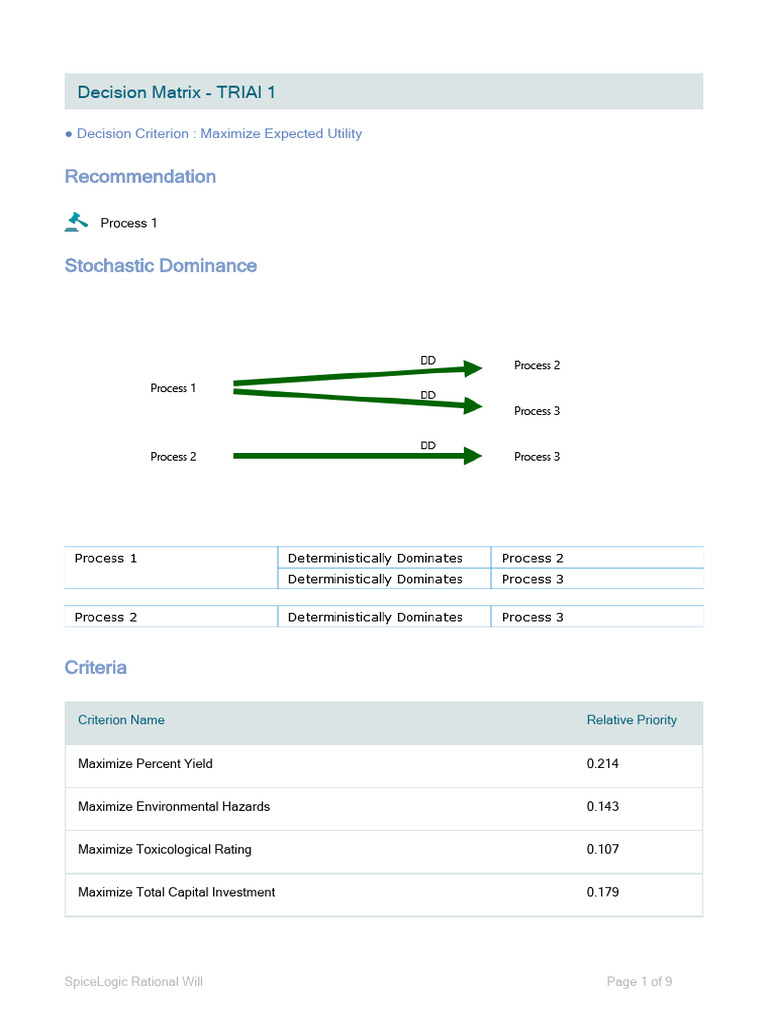Select the Process 1 node in the dominance diagram
The image size is (768, 1024).
[x=173, y=388]
